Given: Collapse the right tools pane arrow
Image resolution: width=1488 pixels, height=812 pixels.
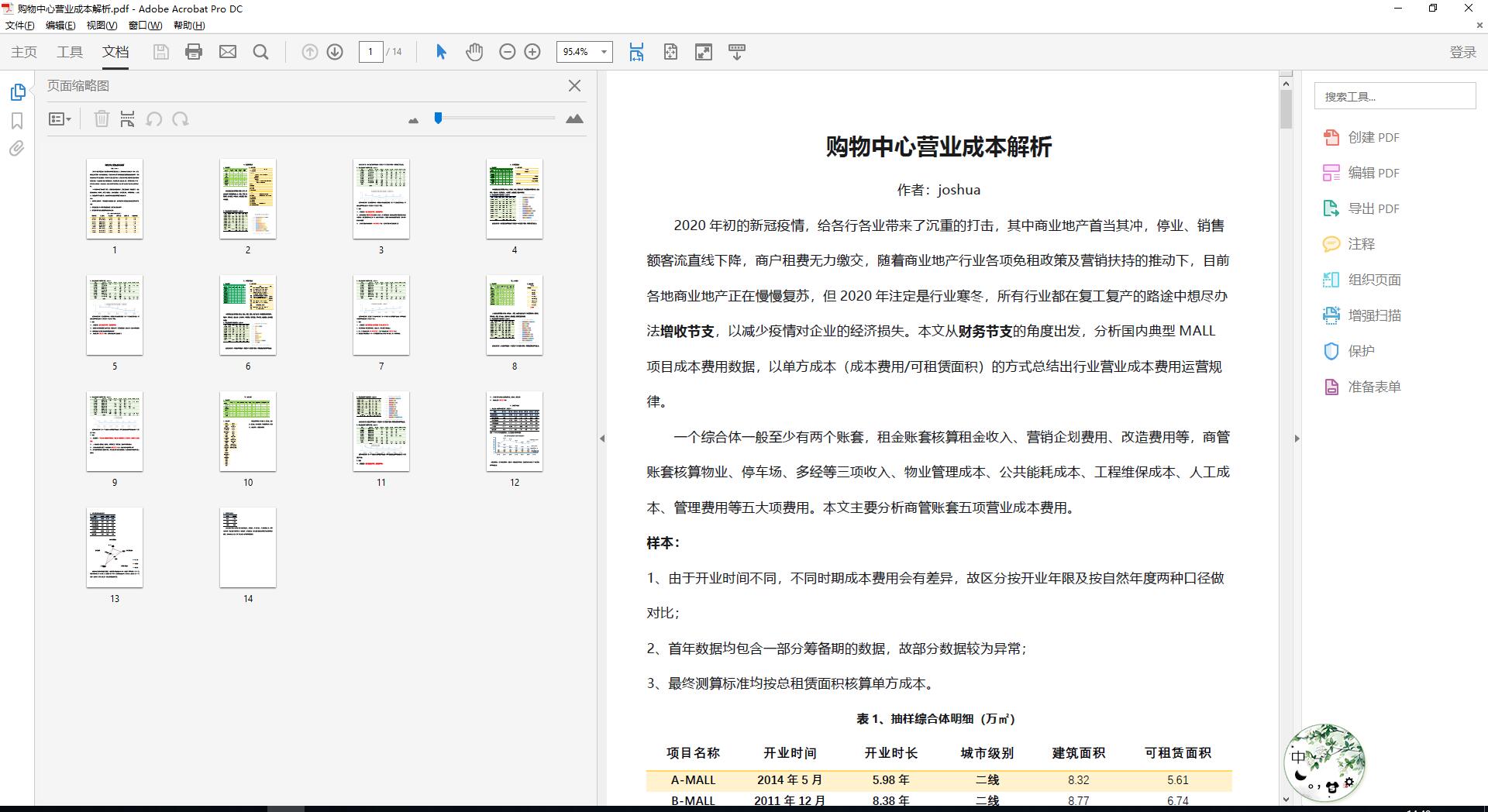Looking at the screenshot, I should coord(1297,439).
